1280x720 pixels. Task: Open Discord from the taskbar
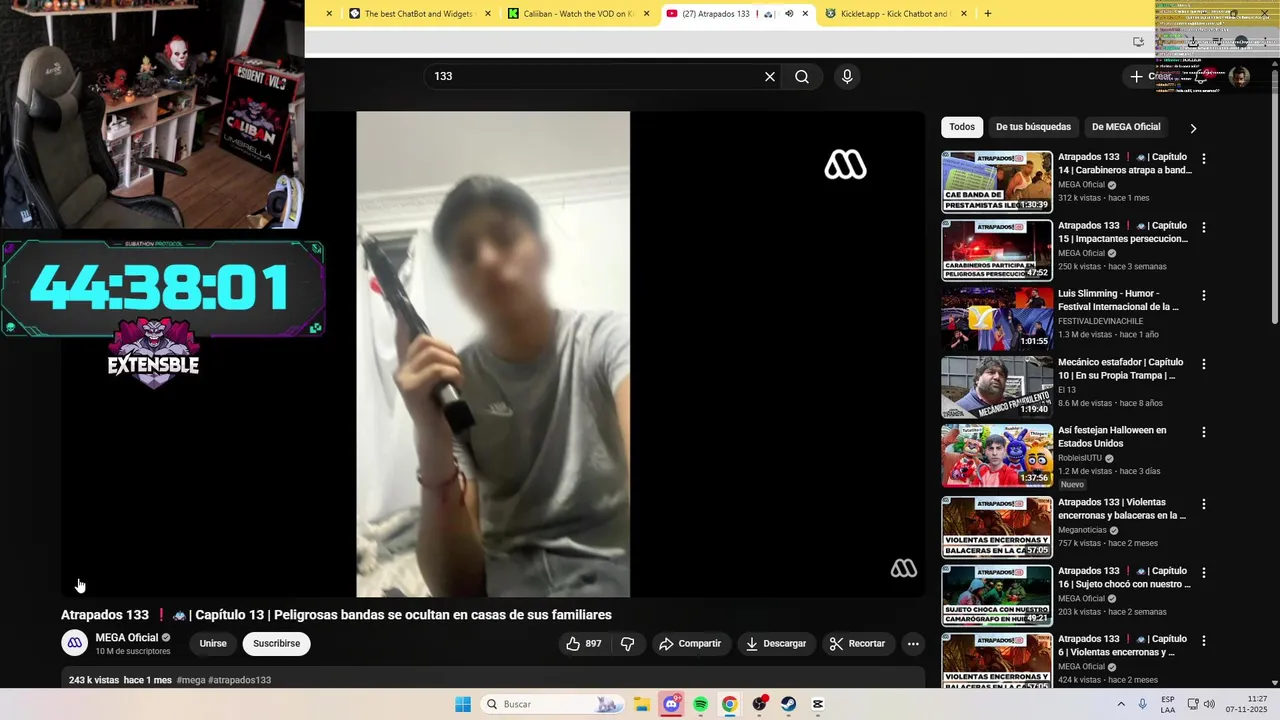click(671, 704)
